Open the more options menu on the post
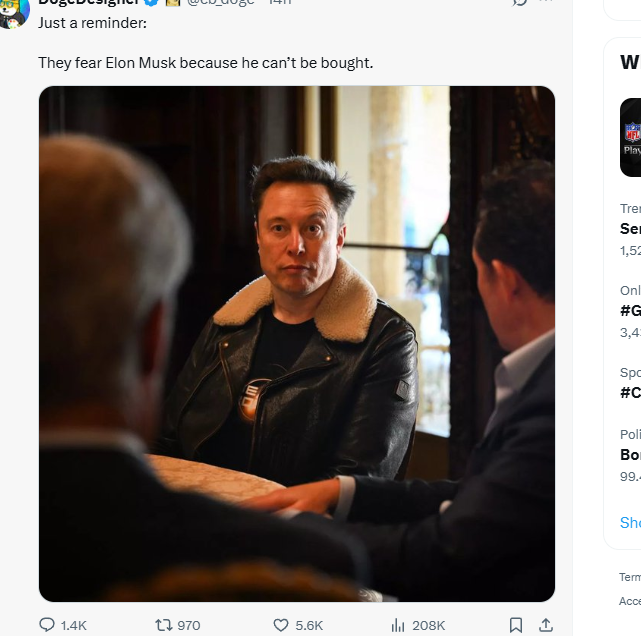Screen dimensions: 641x636 [546, 3]
